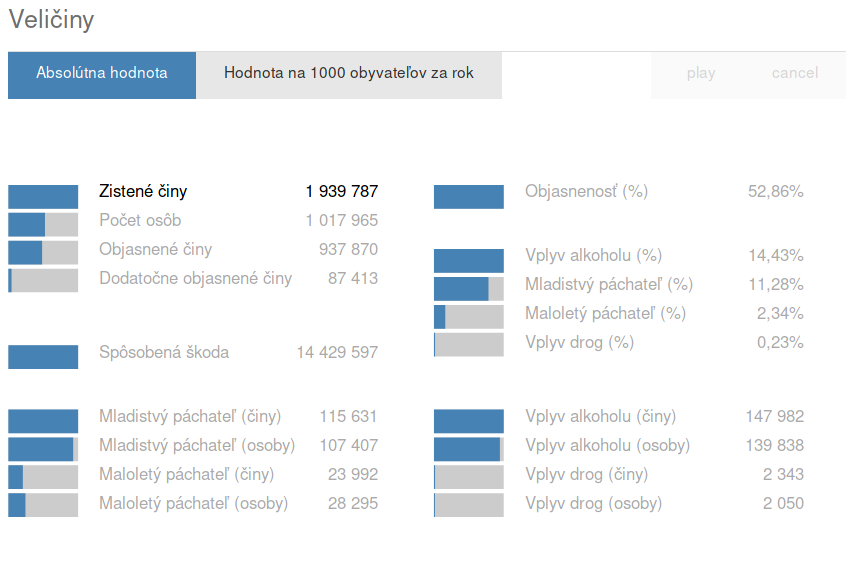
Task: Switch to Absolútna hodnota tab
Action: tap(102, 75)
